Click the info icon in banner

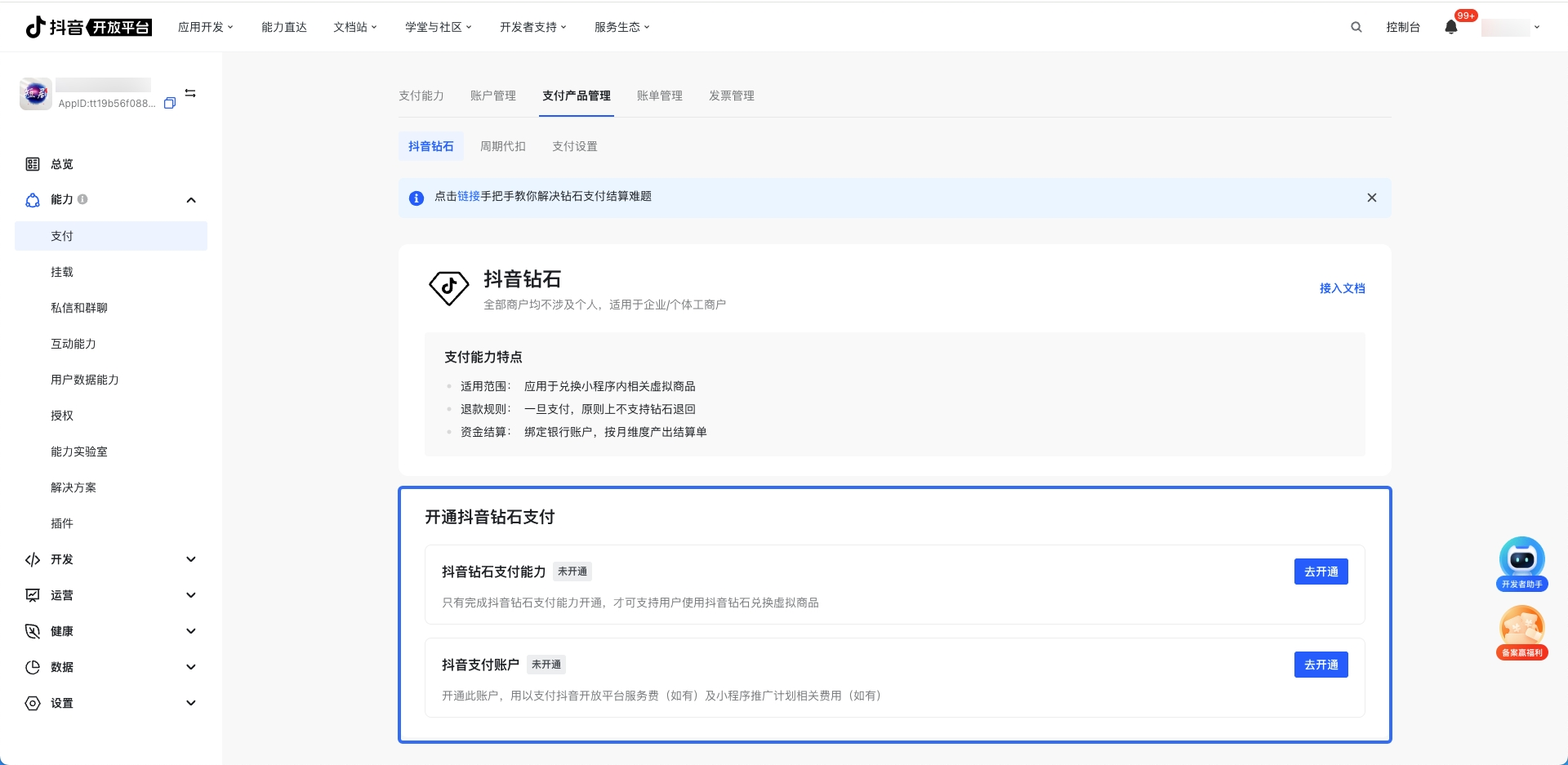[416, 198]
